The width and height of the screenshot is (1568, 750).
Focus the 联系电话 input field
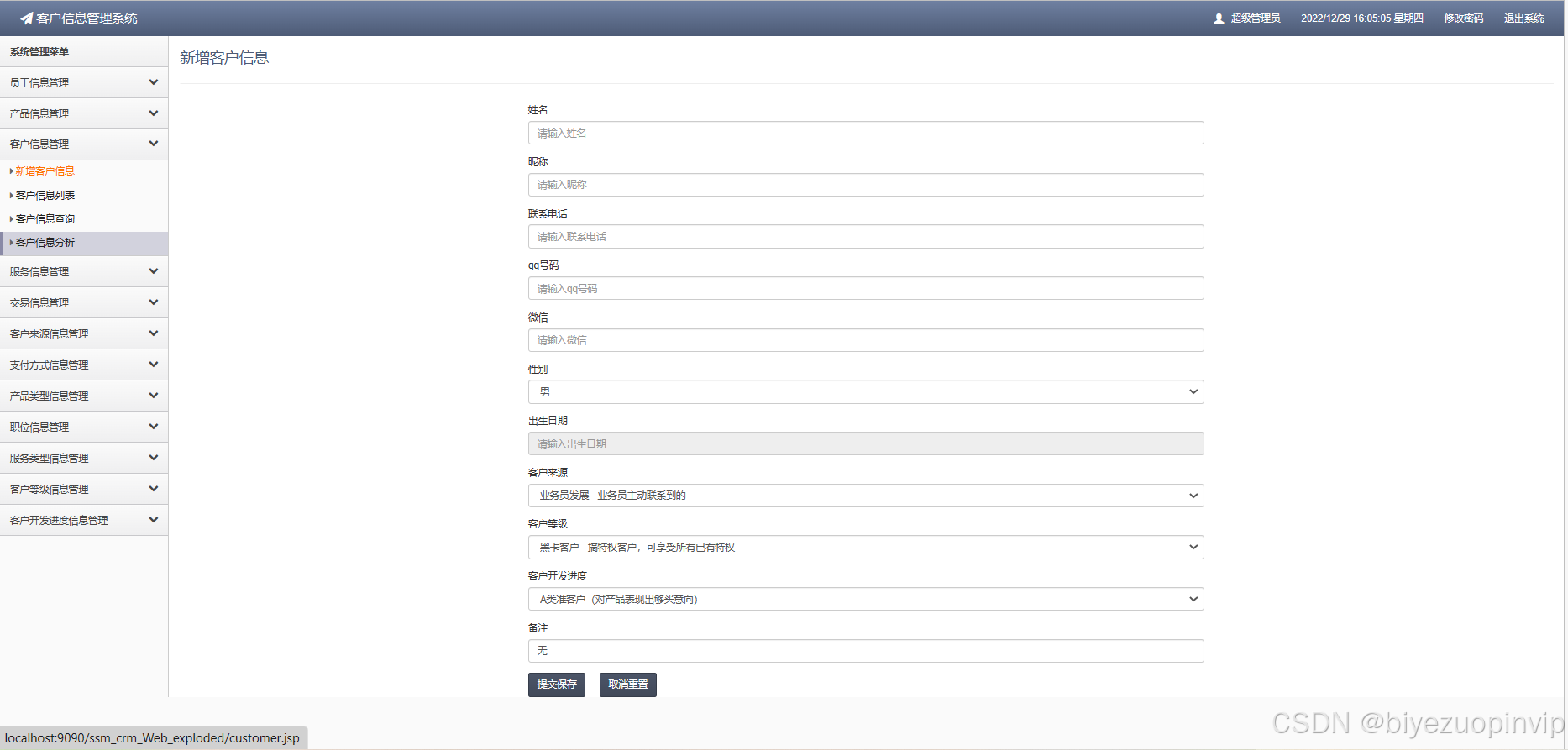coord(866,237)
